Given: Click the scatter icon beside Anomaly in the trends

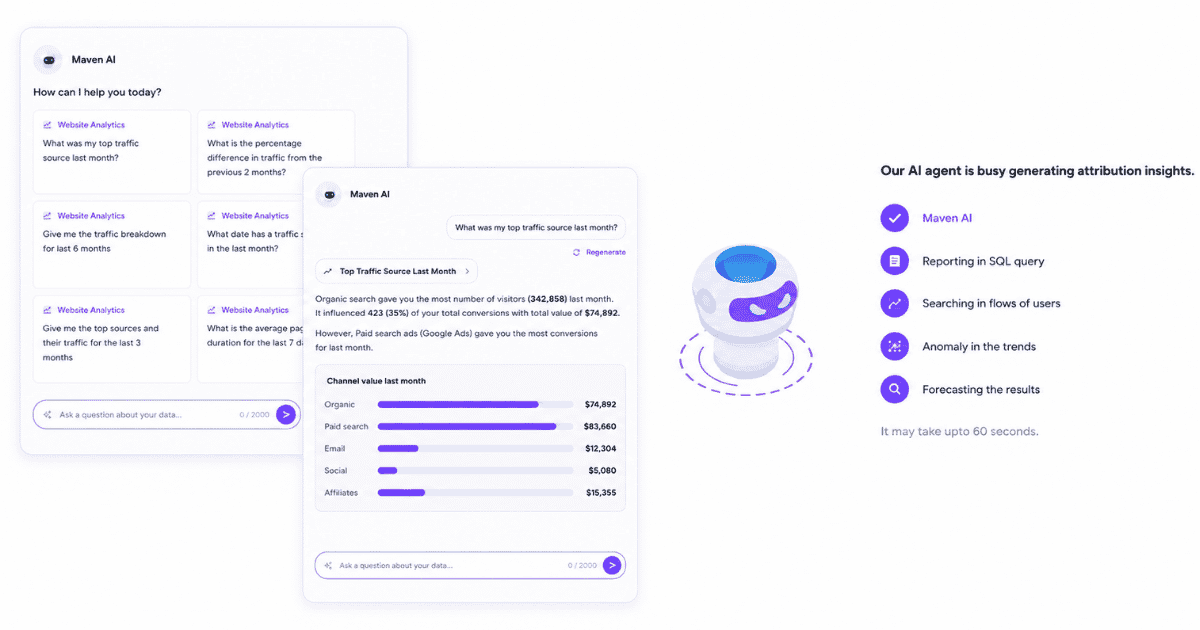Looking at the screenshot, I should 894,346.
